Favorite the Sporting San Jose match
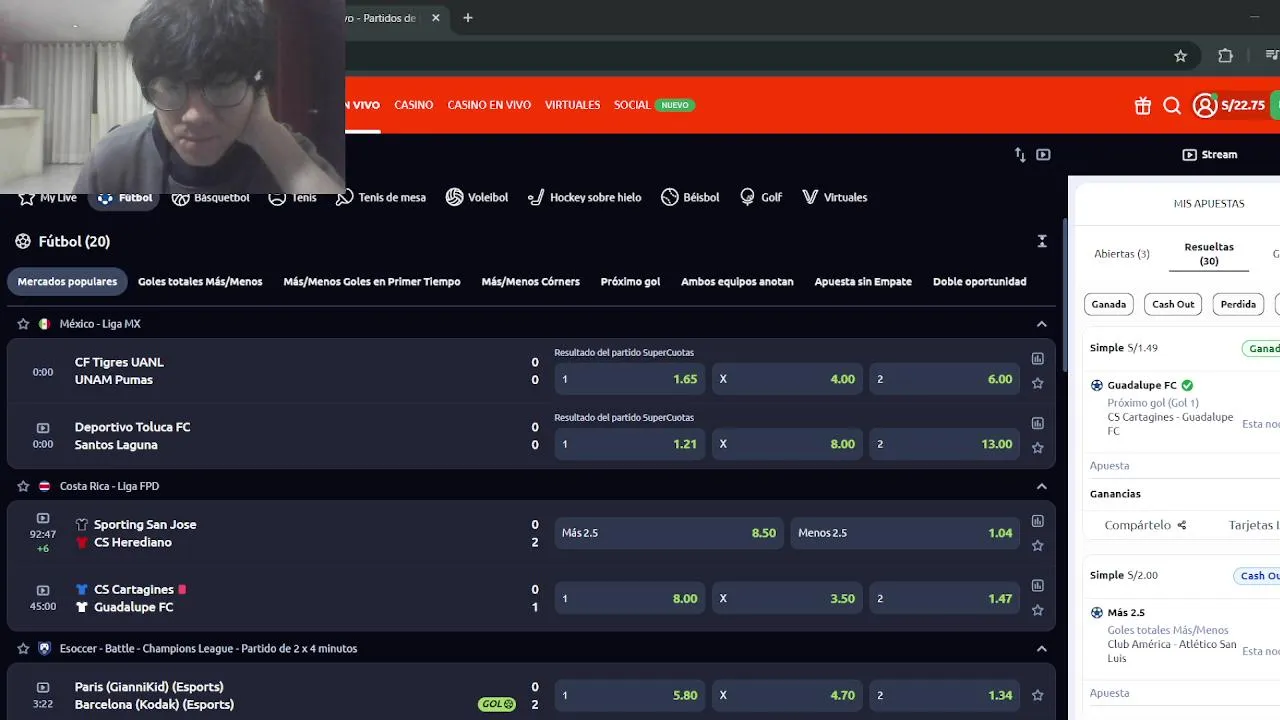Screen dimensions: 1280x720 click(x=1038, y=545)
